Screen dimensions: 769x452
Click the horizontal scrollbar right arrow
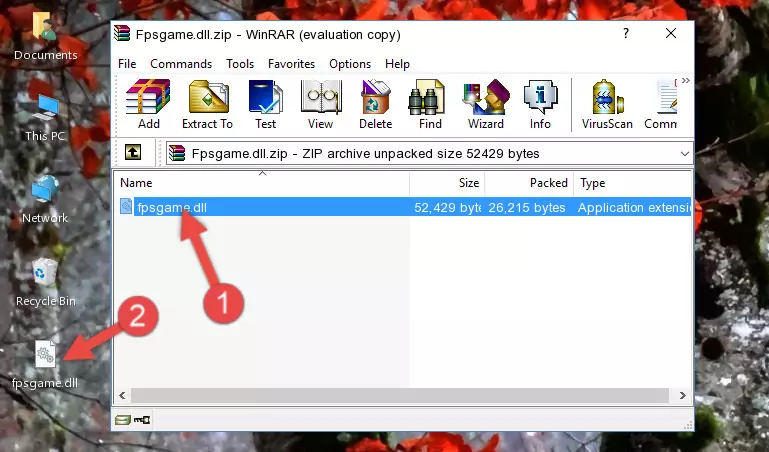pos(682,395)
